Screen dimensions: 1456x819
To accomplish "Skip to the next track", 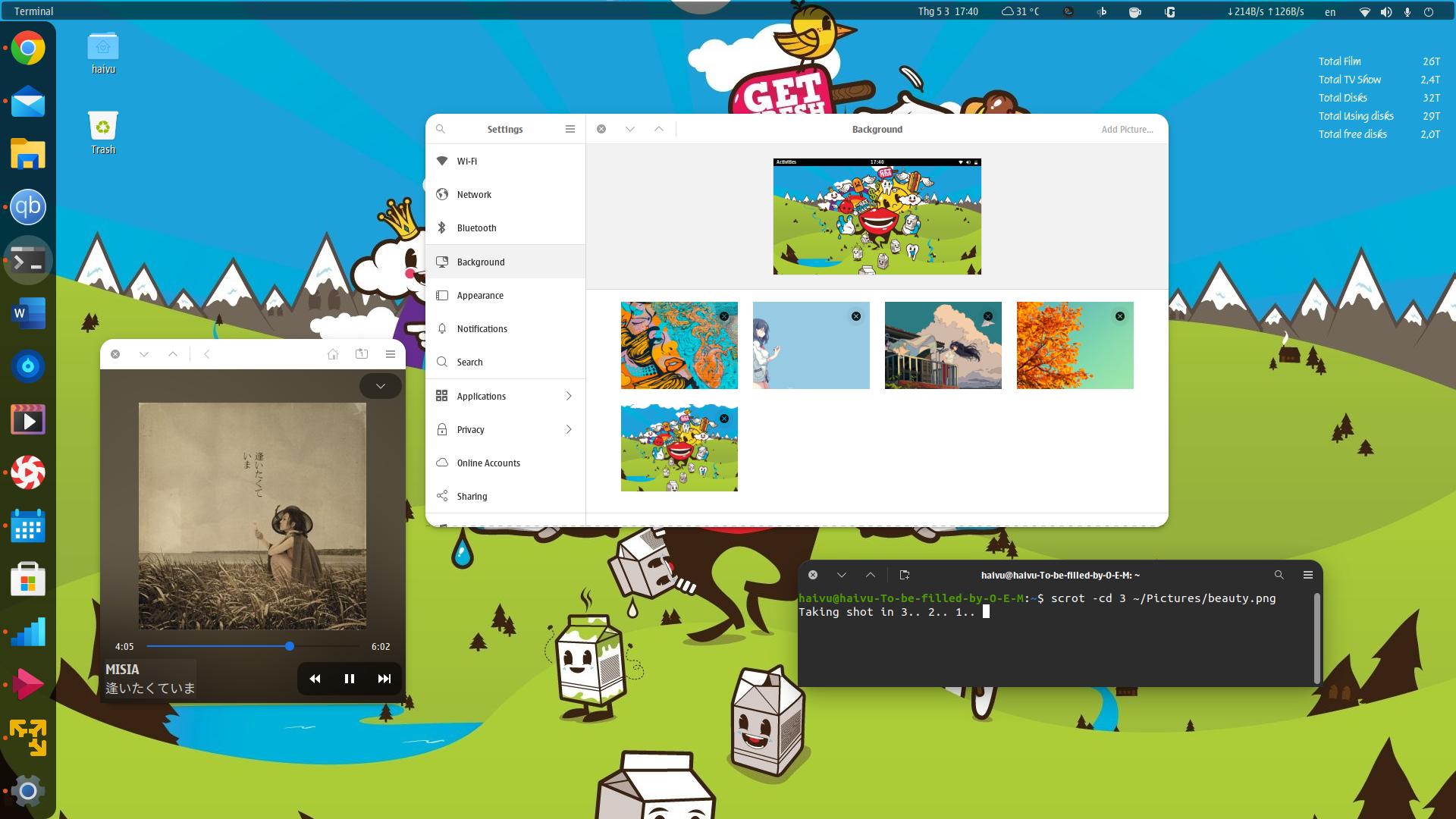I will tap(384, 679).
